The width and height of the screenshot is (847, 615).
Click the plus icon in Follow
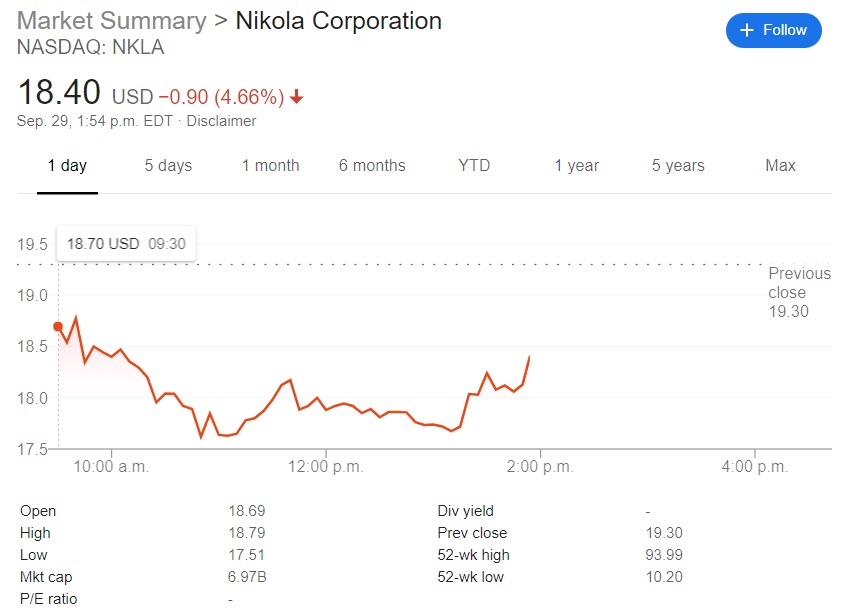click(x=746, y=30)
